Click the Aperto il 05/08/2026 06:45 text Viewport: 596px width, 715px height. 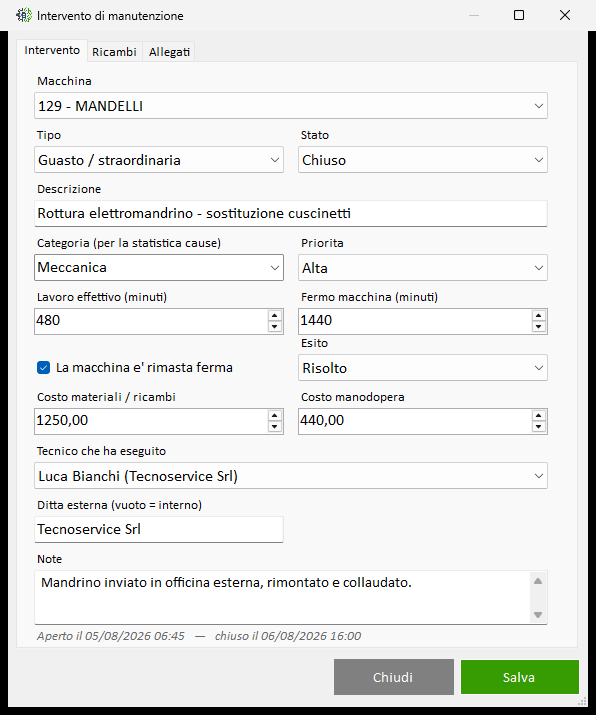111,636
